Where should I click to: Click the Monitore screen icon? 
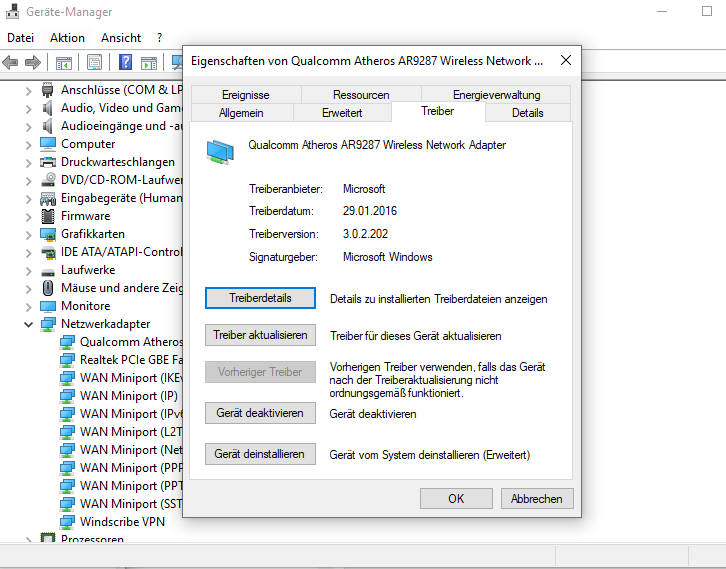coord(48,306)
